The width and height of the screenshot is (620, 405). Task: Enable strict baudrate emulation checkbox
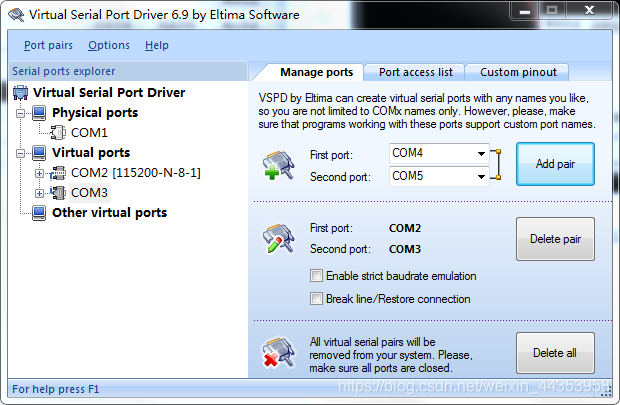[x=316, y=276]
